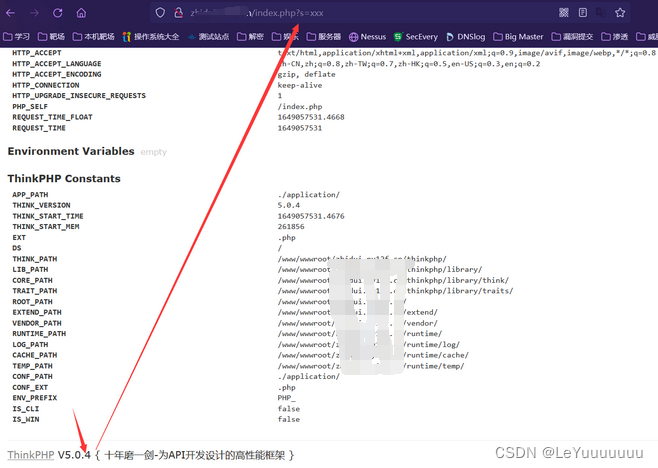Click the EXT value .php
The width and height of the screenshot is (658, 468).
point(287,238)
